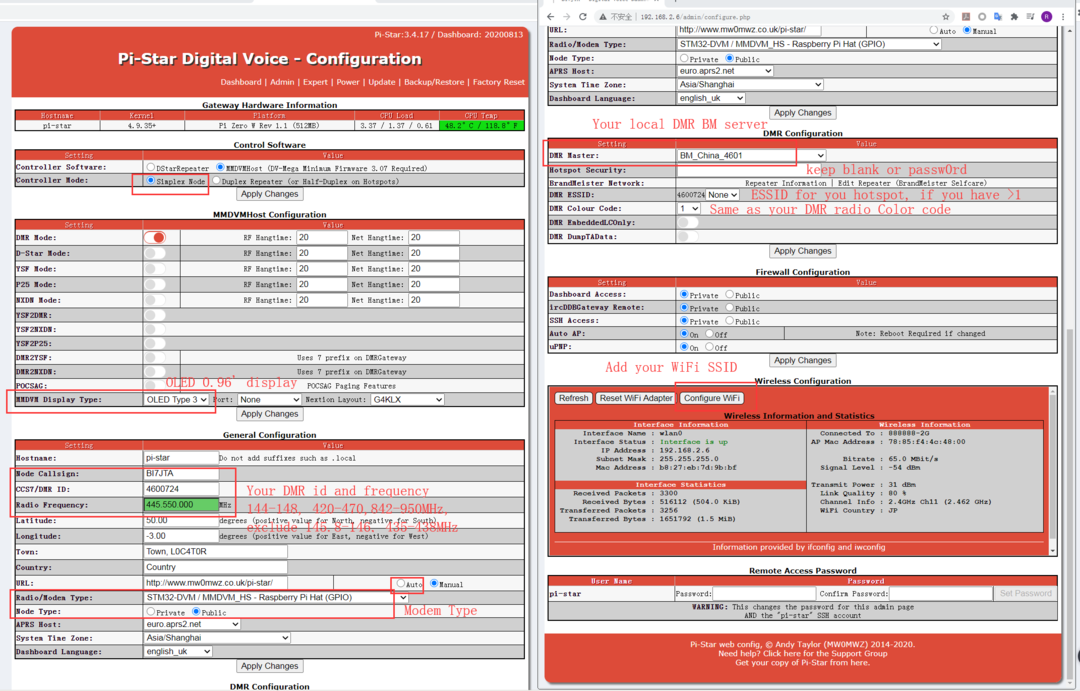Click the Configure WiFi button

pyautogui.click(x=712, y=398)
